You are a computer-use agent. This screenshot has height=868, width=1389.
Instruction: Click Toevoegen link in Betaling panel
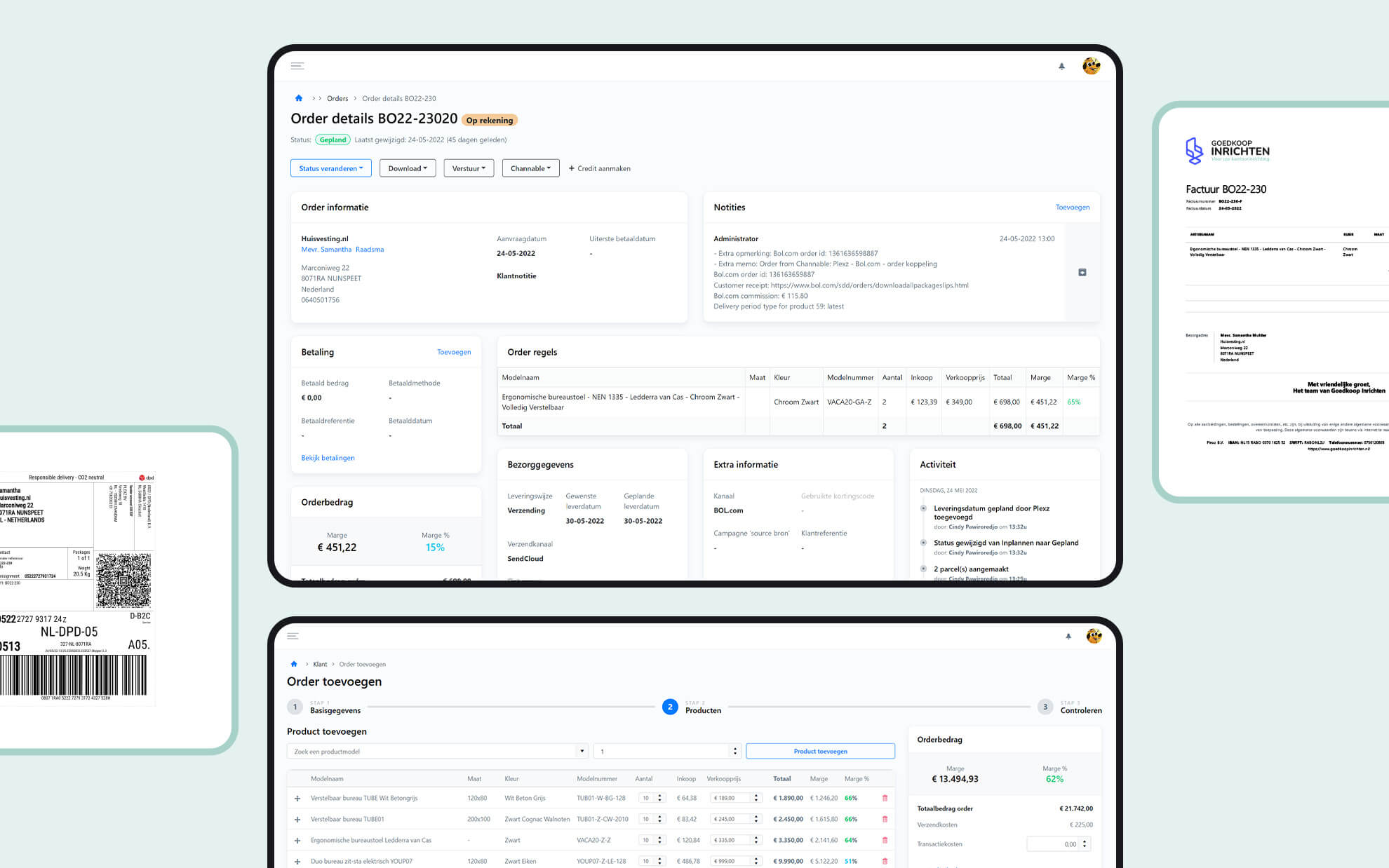pyautogui.click(x=454, y=352)
